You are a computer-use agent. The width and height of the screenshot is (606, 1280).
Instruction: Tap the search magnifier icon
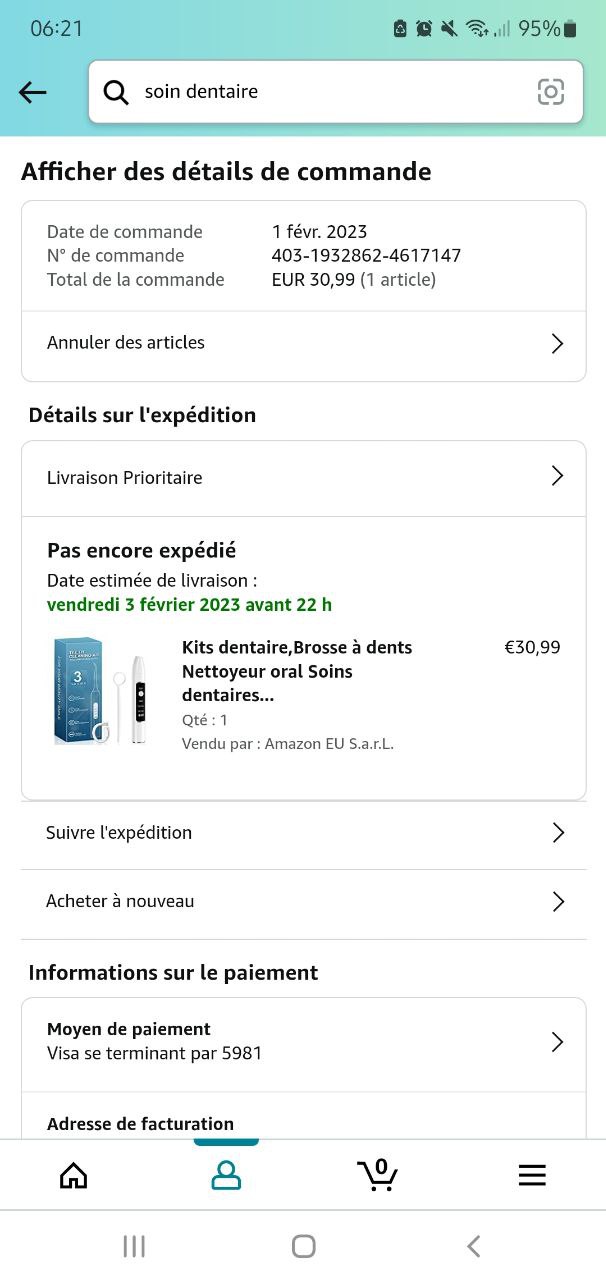116,92
